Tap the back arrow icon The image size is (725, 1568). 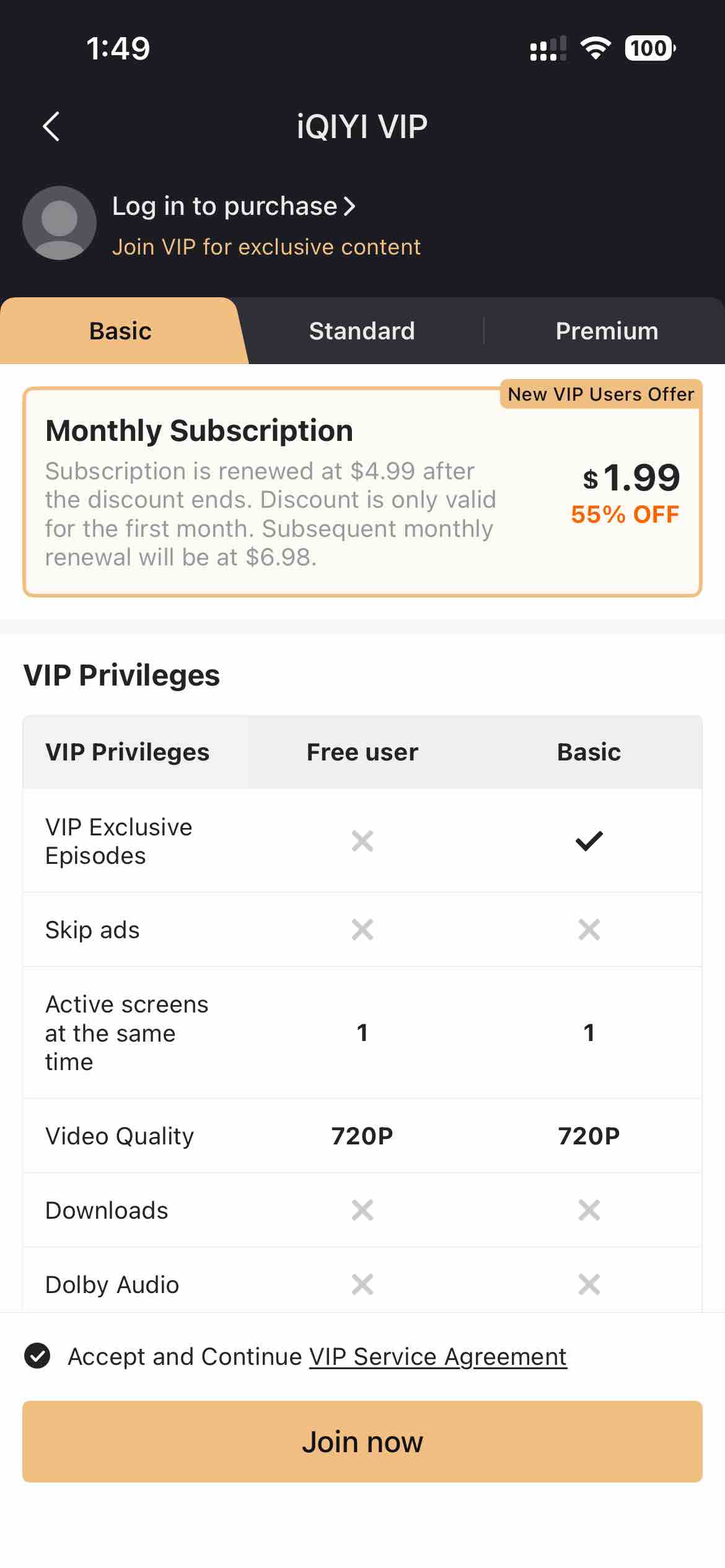click(51, 127)
